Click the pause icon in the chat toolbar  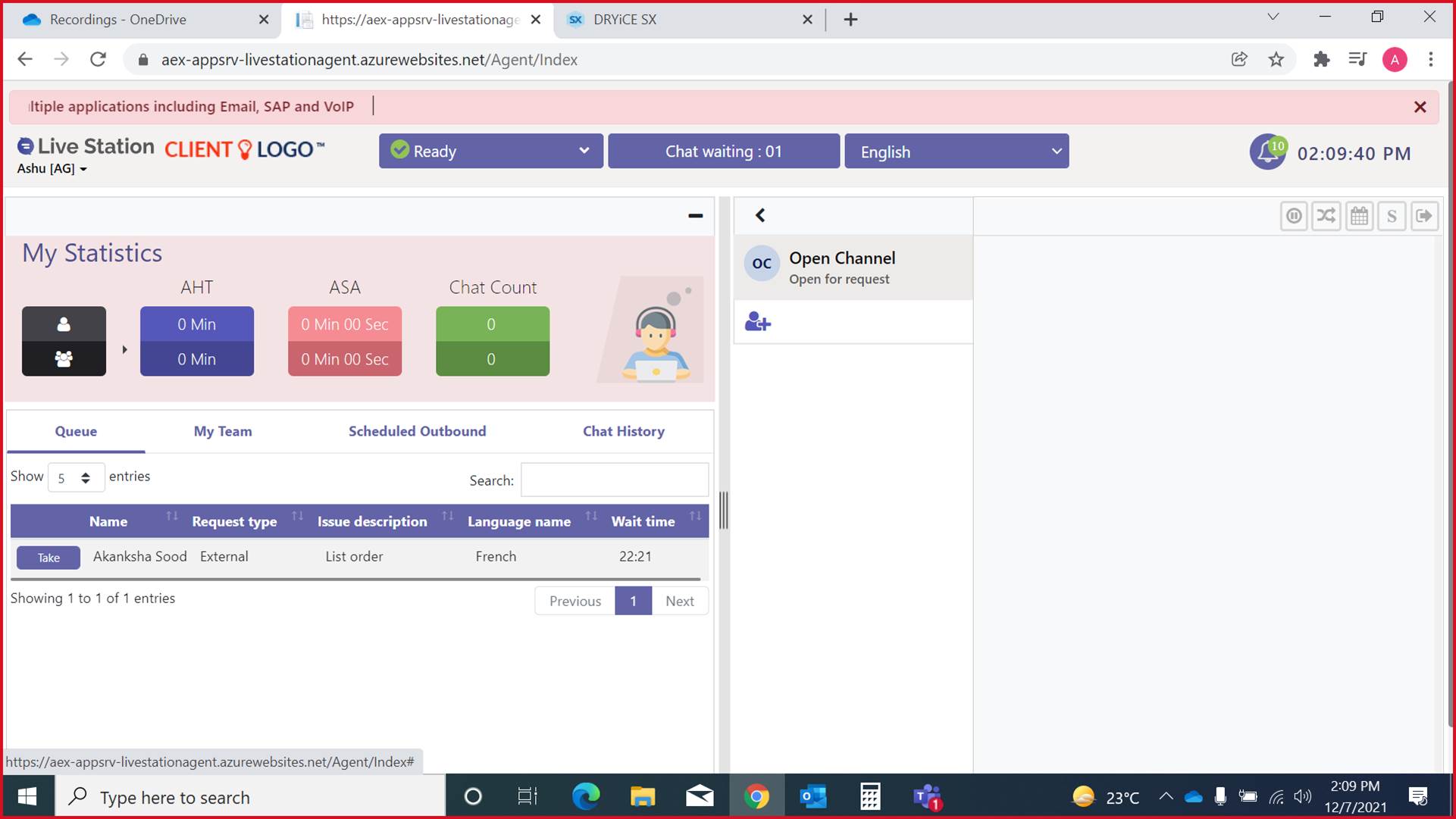click(x=1294, y=216)
